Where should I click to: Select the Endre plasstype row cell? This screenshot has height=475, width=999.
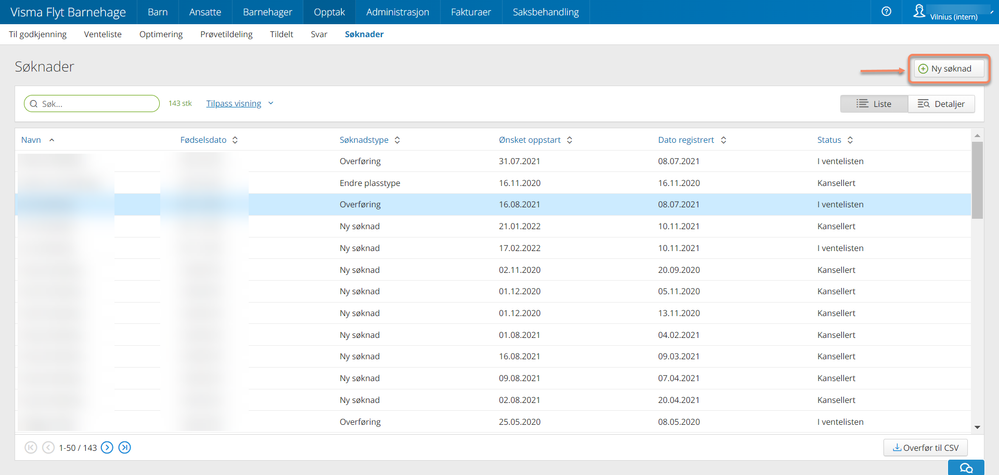pyautogui.click(x=370, y=183)
